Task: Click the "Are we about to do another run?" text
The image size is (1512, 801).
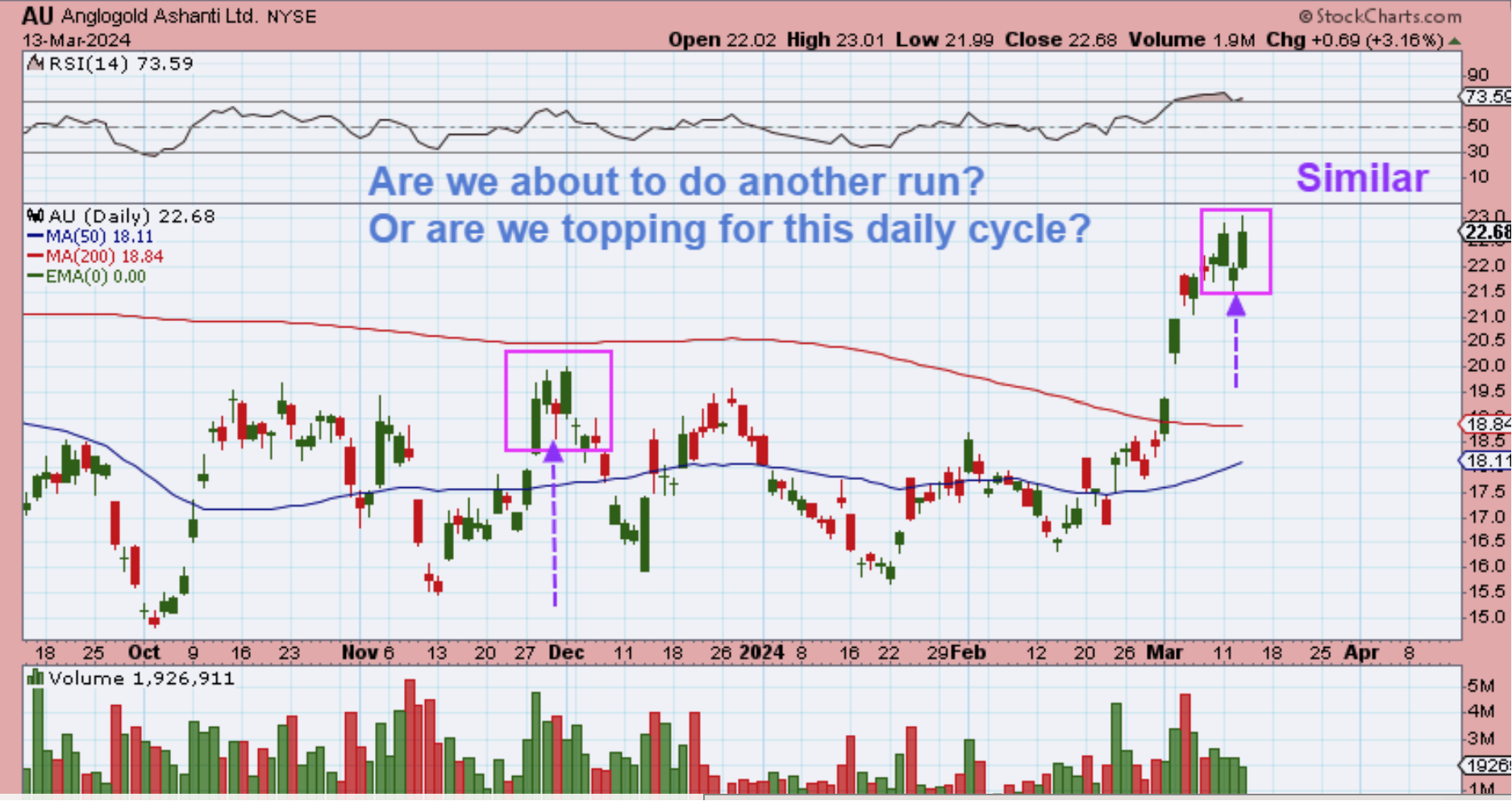Action: pyautogui.click(x=677, y=181)
